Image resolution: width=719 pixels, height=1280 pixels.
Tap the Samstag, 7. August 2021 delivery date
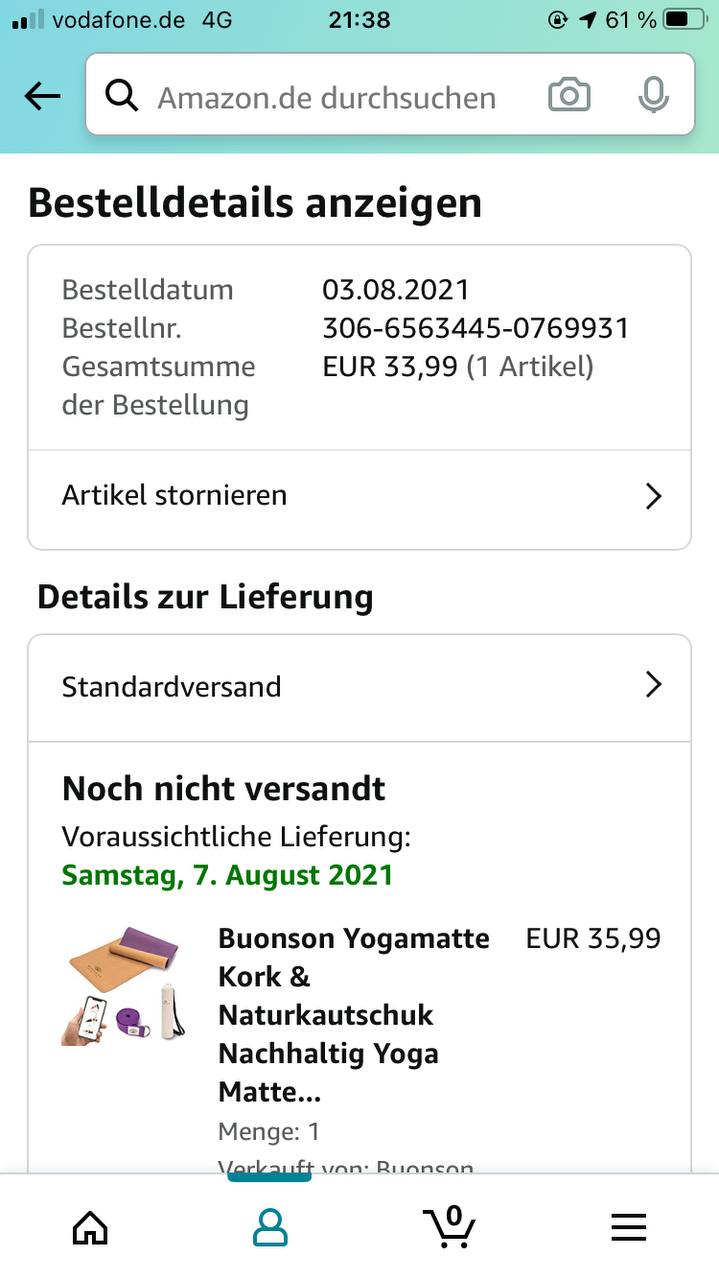227,875
